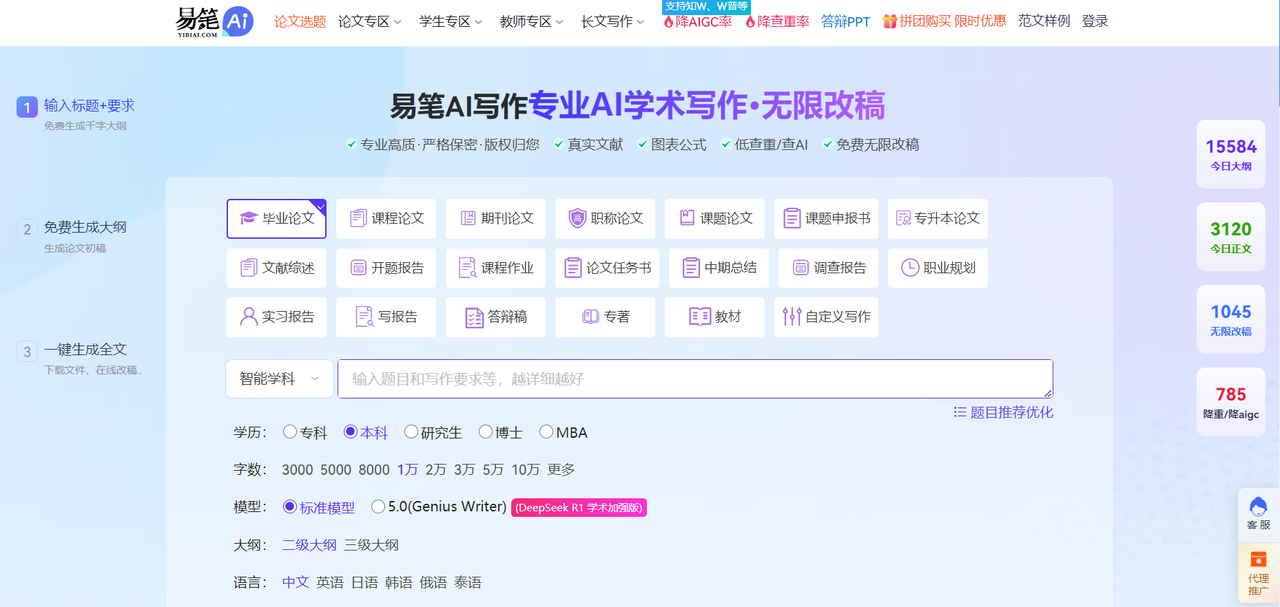Screen dimensions: 1280x607
Task: Click the 无限改稿 1045 stat card
Action: pos(1231,320)
